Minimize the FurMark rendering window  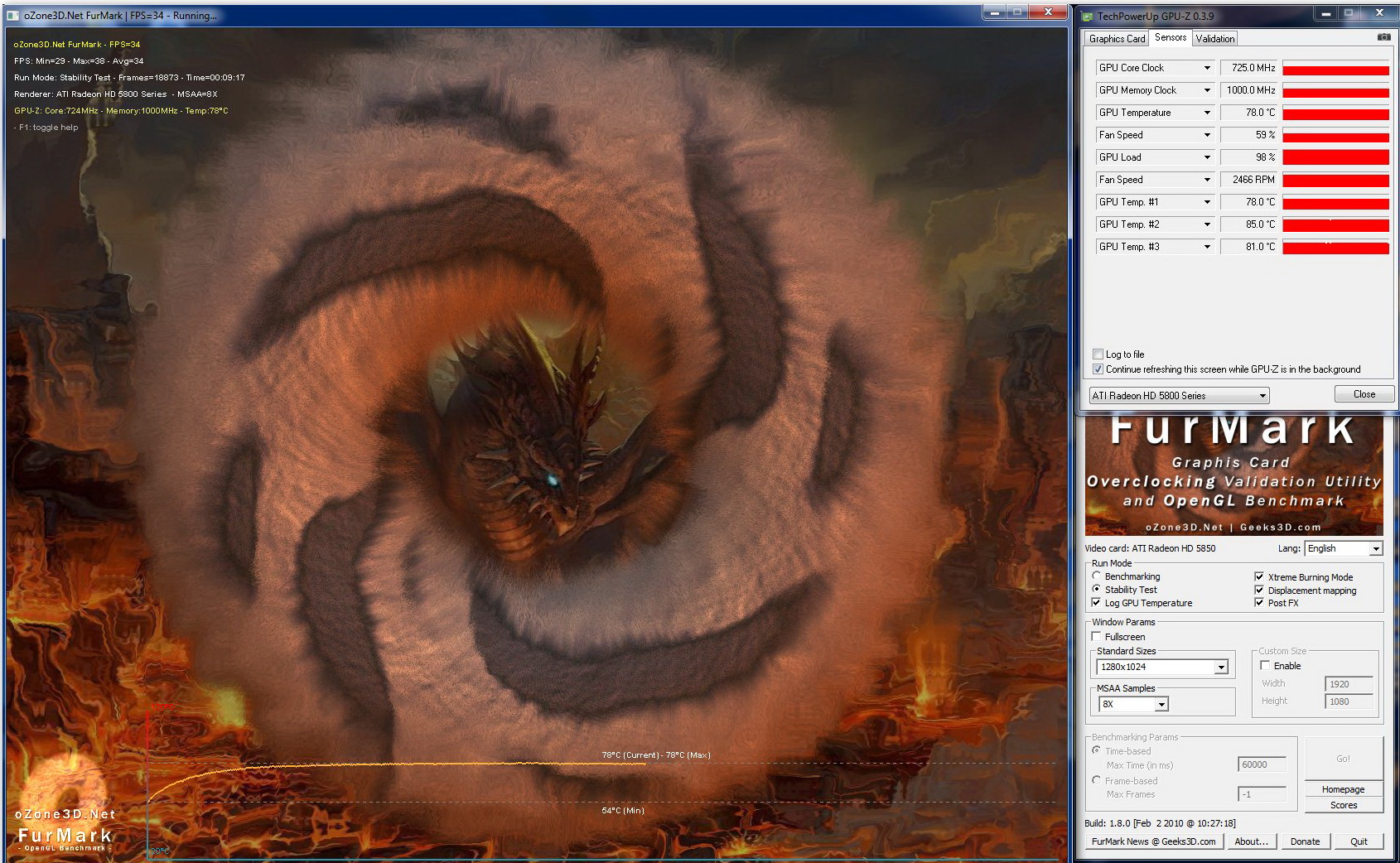pos(994,12)
